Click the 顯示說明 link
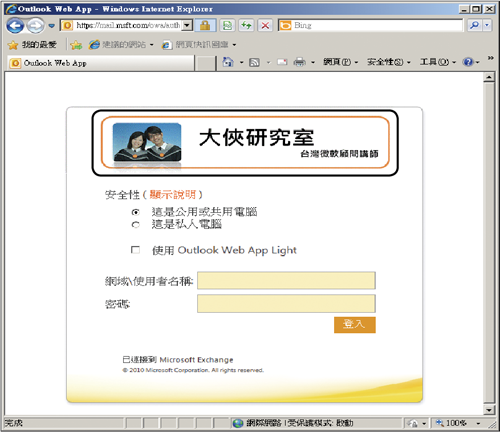Viewport: 500px width, 432px height. 173,195
